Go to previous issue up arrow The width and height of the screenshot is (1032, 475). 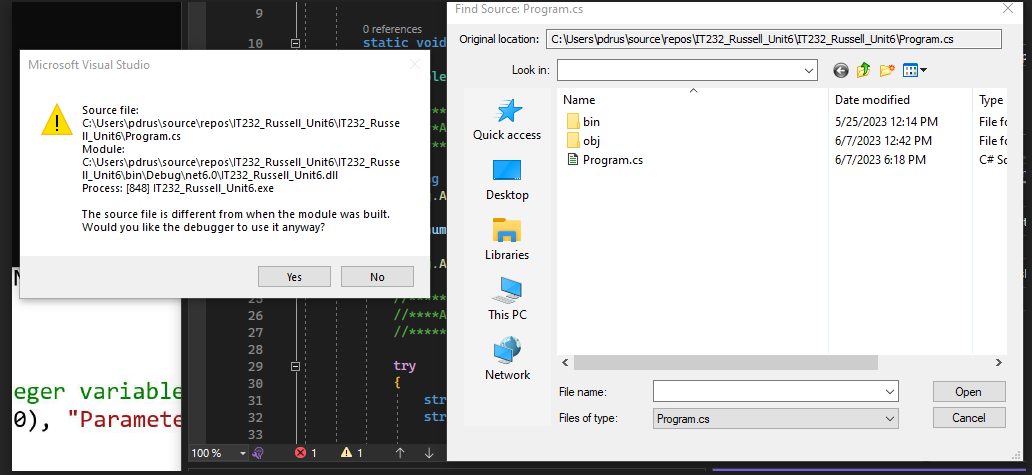tap(400, 453)
